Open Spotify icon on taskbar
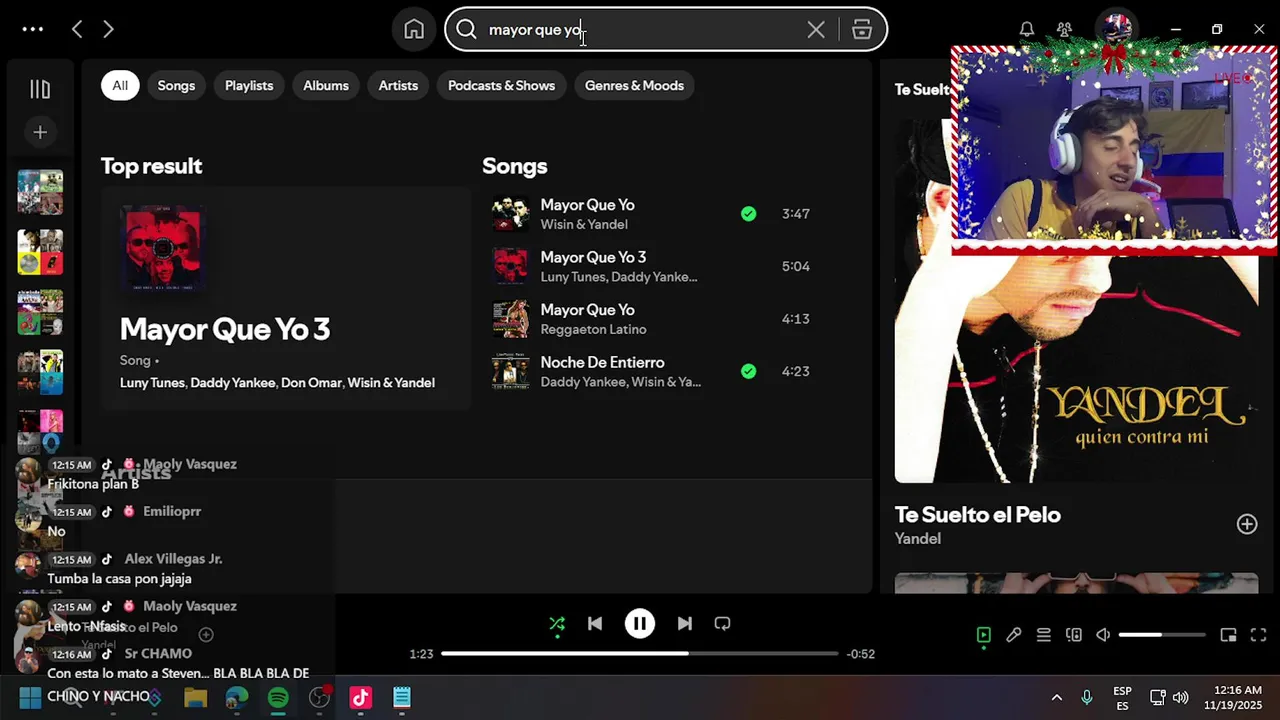 click(x=278, y=698)
